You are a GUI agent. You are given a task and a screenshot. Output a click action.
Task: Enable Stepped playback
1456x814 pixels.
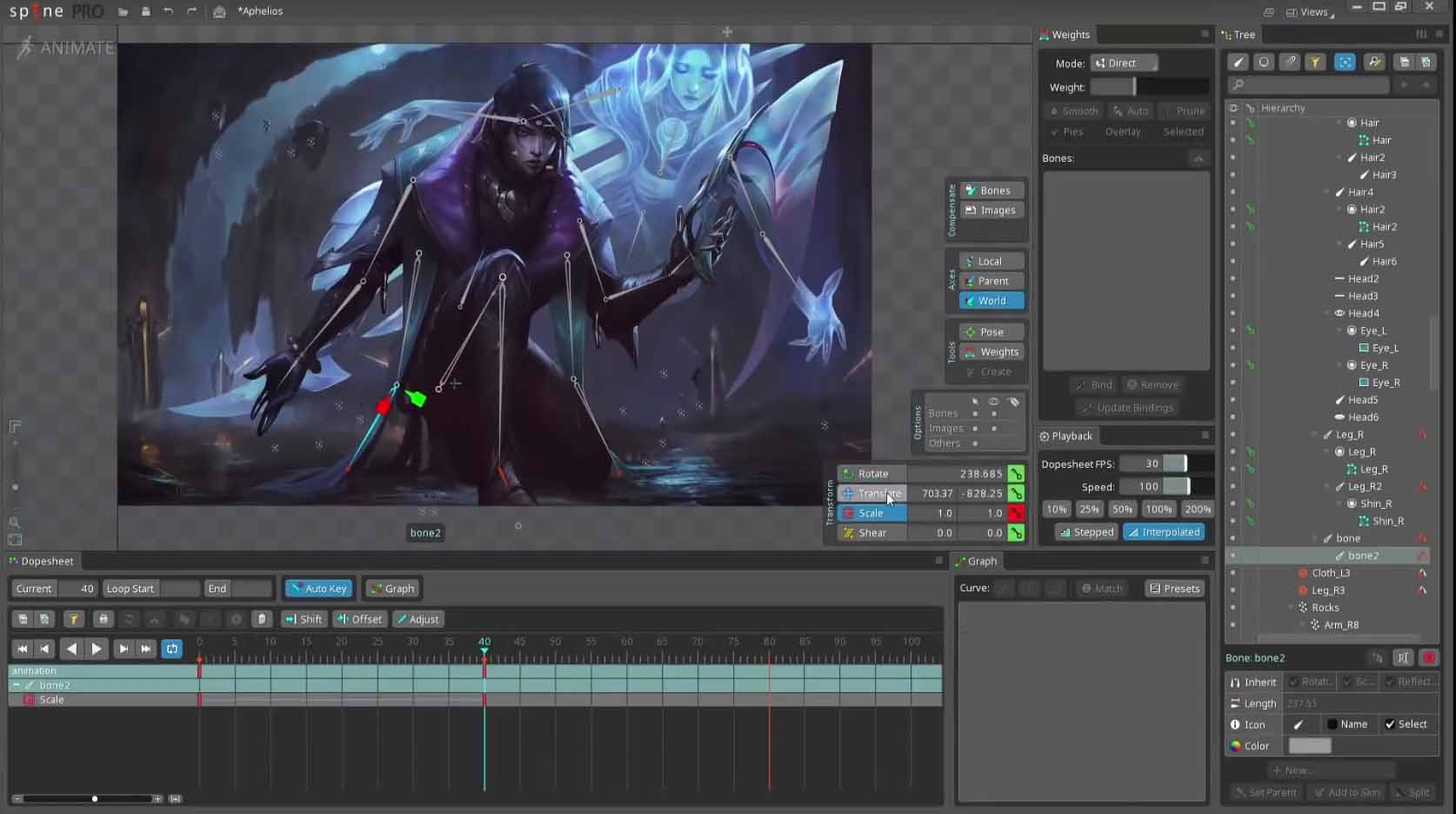coord(1086,532)
